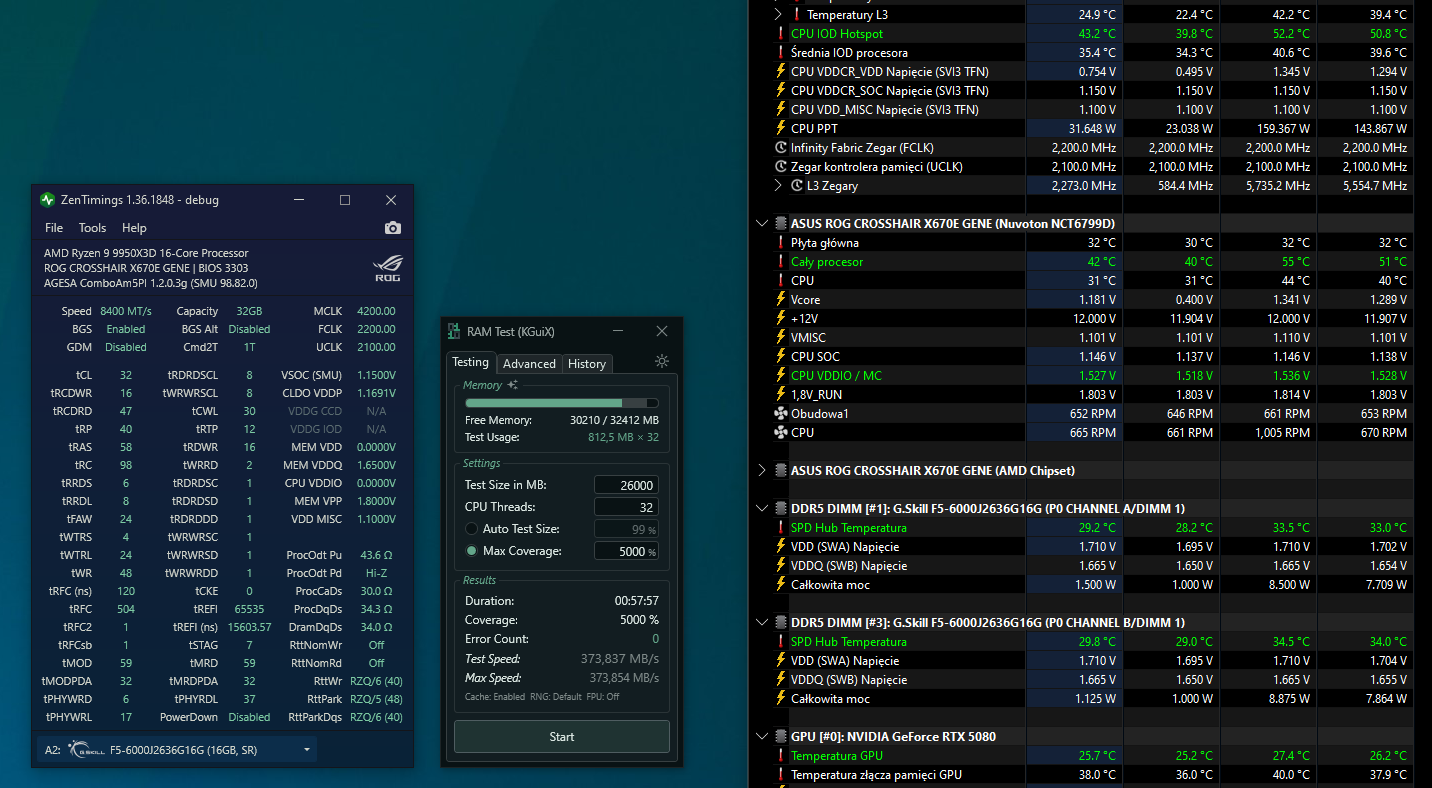The image size is (1432, 788).
Task: Click the Test Size in MB input field
Action: (x=626, y=485)
